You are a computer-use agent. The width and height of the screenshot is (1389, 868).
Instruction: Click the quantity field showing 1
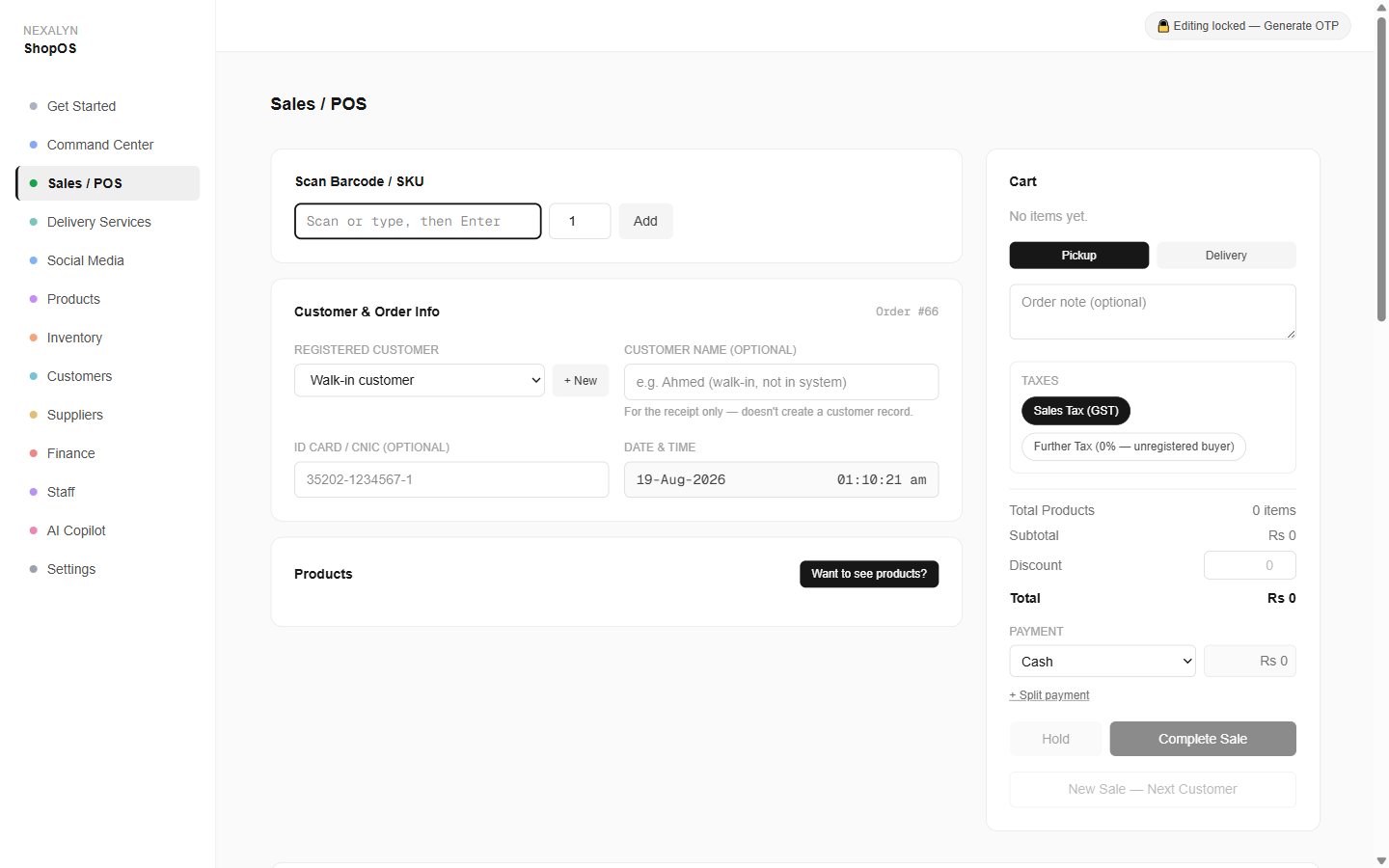tap(580, 221)
